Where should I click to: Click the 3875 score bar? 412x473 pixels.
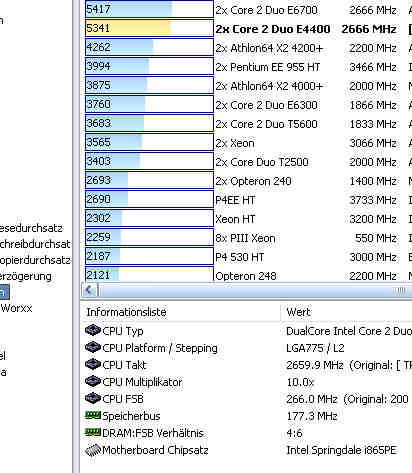(x=149, y=85)
